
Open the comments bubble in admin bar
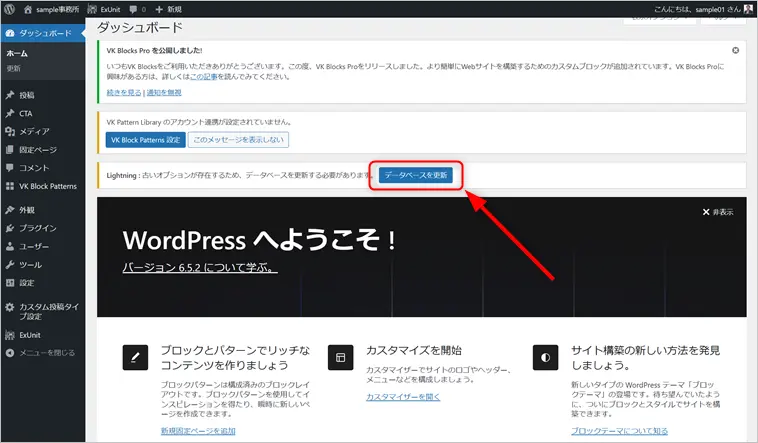(x=136, y=8)
